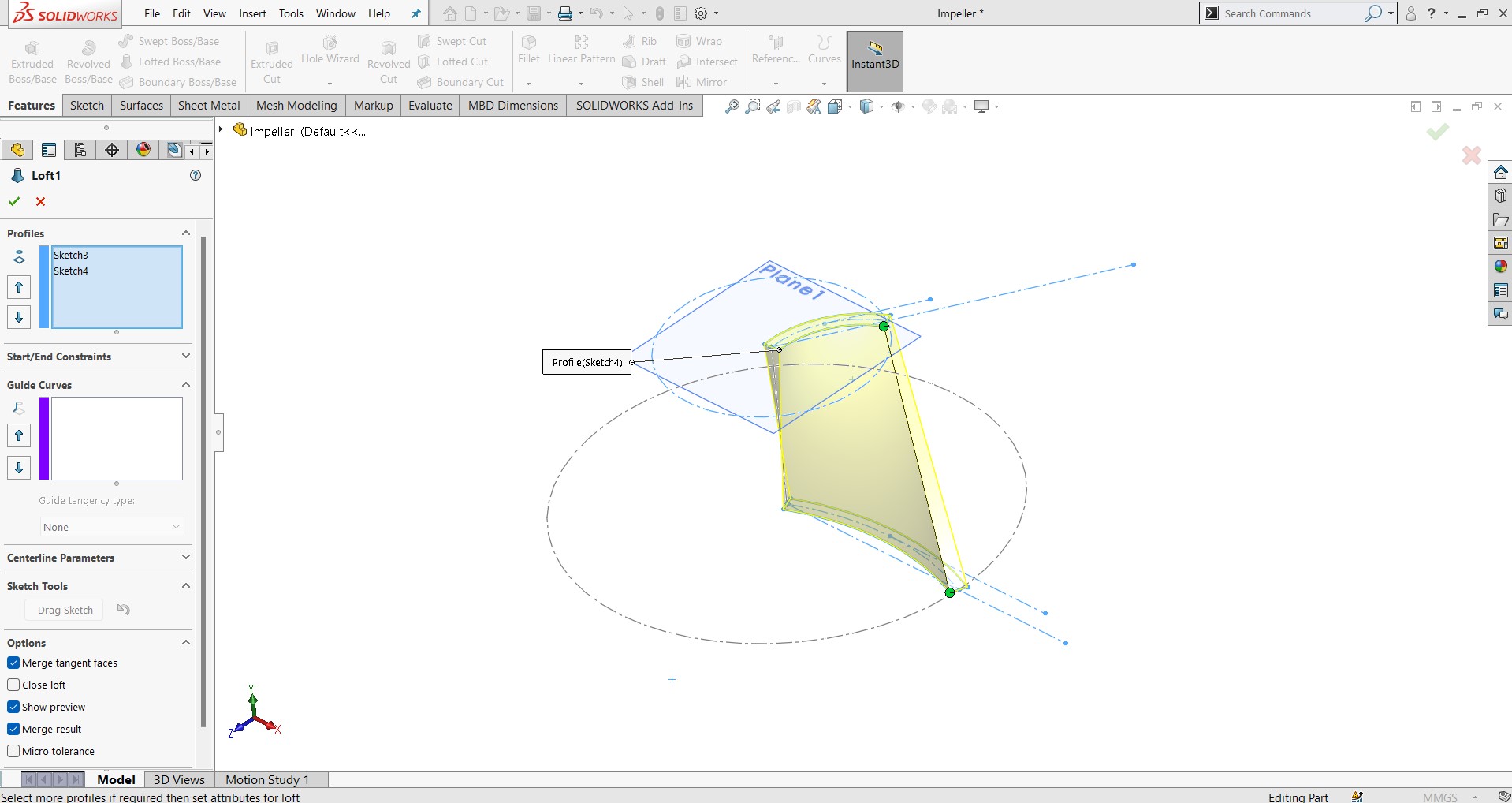Select Sketch4 in Profiles list
This screenshot has width=1512, height=803.
pyautogui.click(x=71, y=271)
